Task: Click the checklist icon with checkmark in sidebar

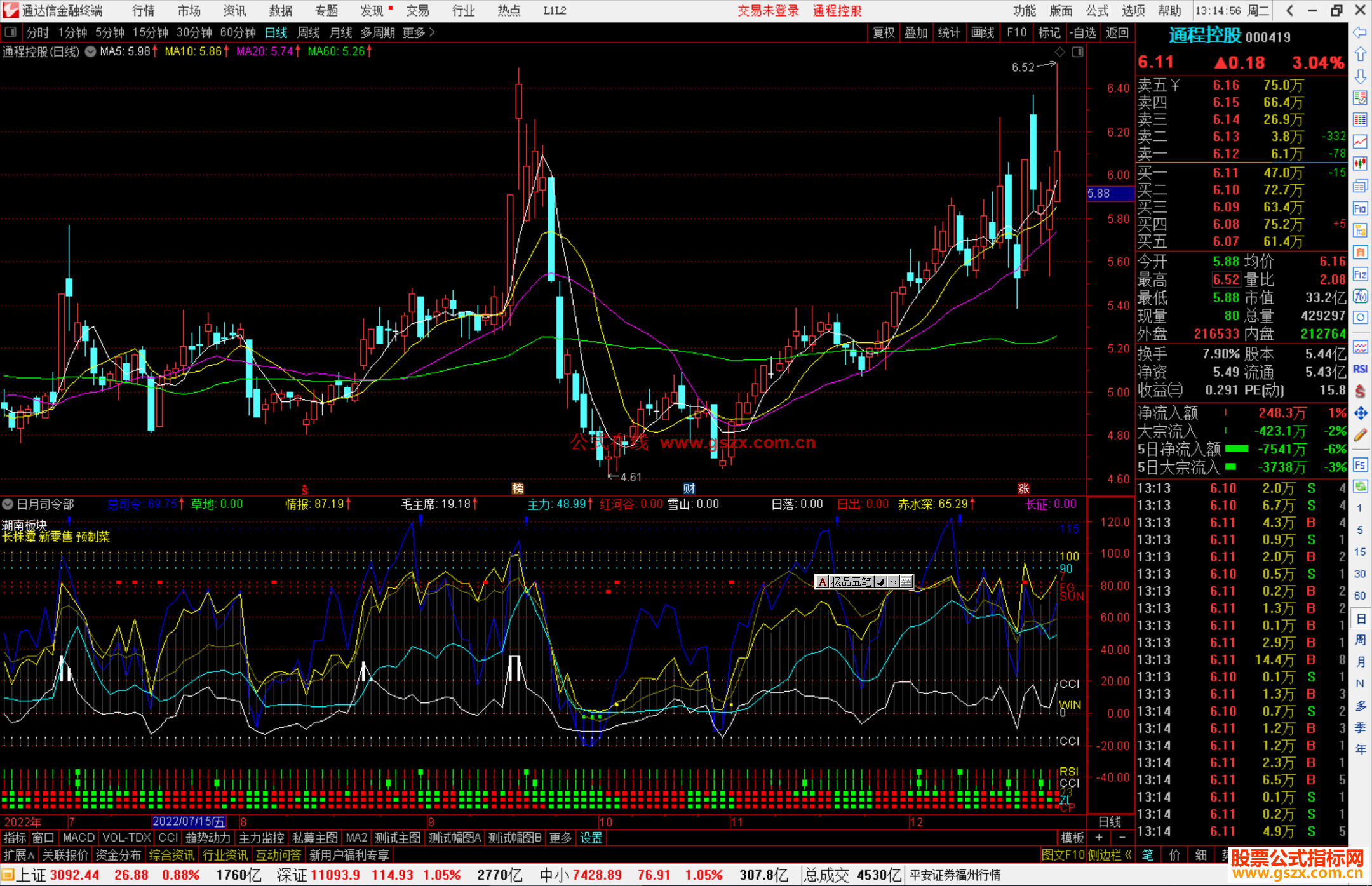Action: (1360, 98)
